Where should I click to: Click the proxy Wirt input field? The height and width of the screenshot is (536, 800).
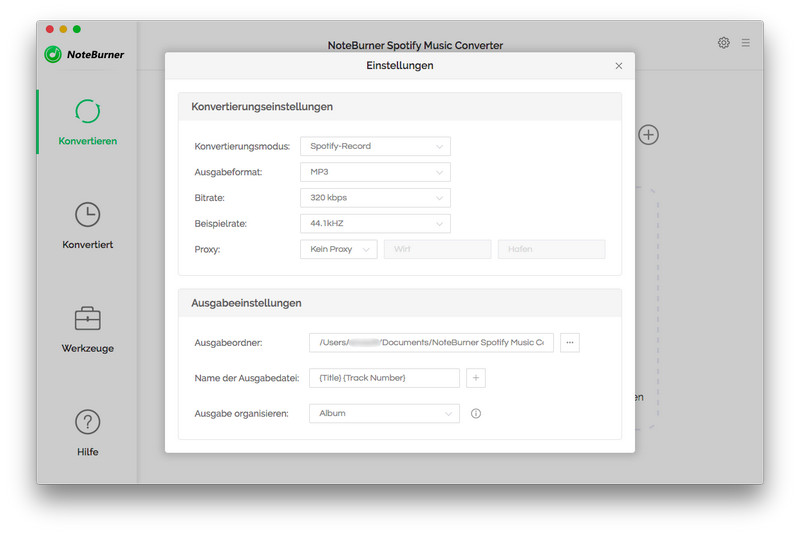click(437, 249)
